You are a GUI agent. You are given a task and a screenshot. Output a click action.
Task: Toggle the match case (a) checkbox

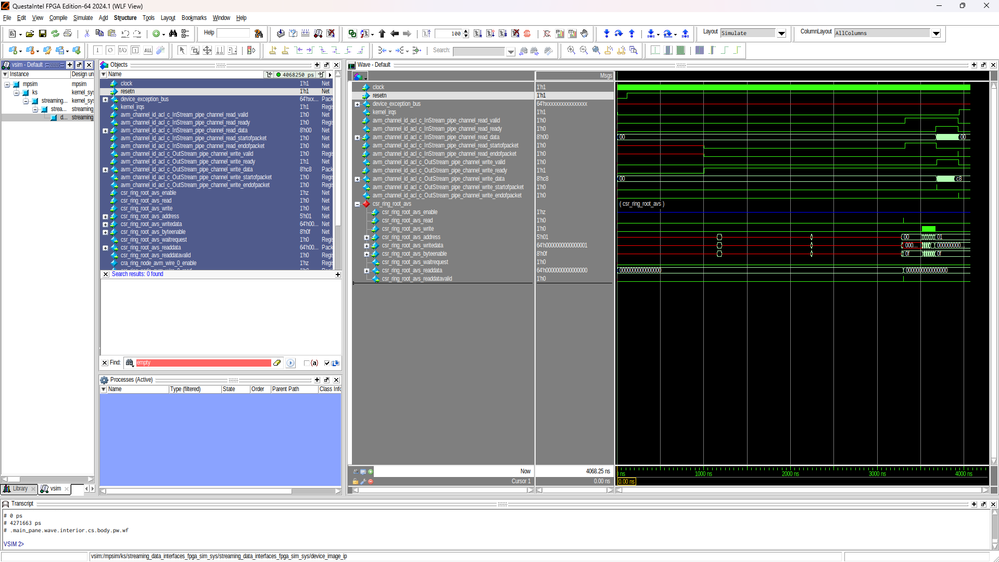307,363
